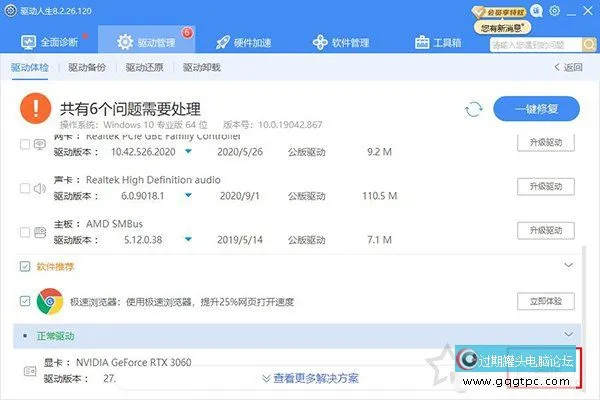Collapse the 软件推荐 section chevron
Screen dimensions: 600x400
[x=569, y=265]
